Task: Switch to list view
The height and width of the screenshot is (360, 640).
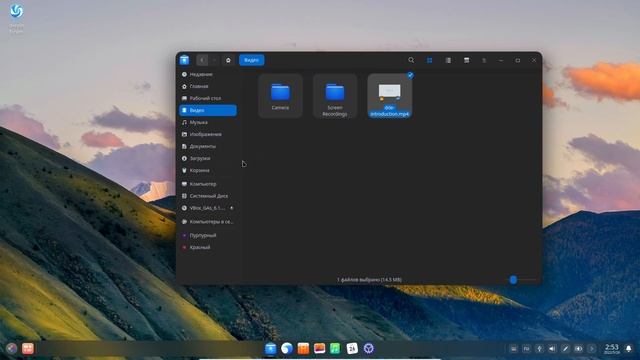Action: pos(448,60)
